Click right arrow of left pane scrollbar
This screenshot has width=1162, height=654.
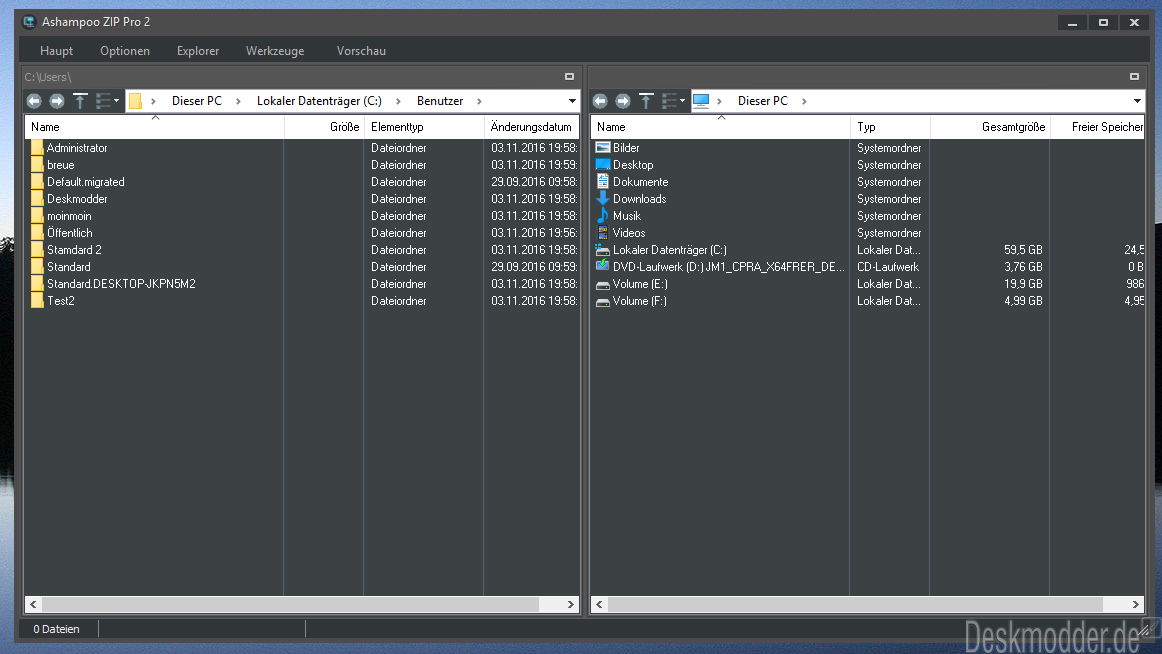[571, 604]
